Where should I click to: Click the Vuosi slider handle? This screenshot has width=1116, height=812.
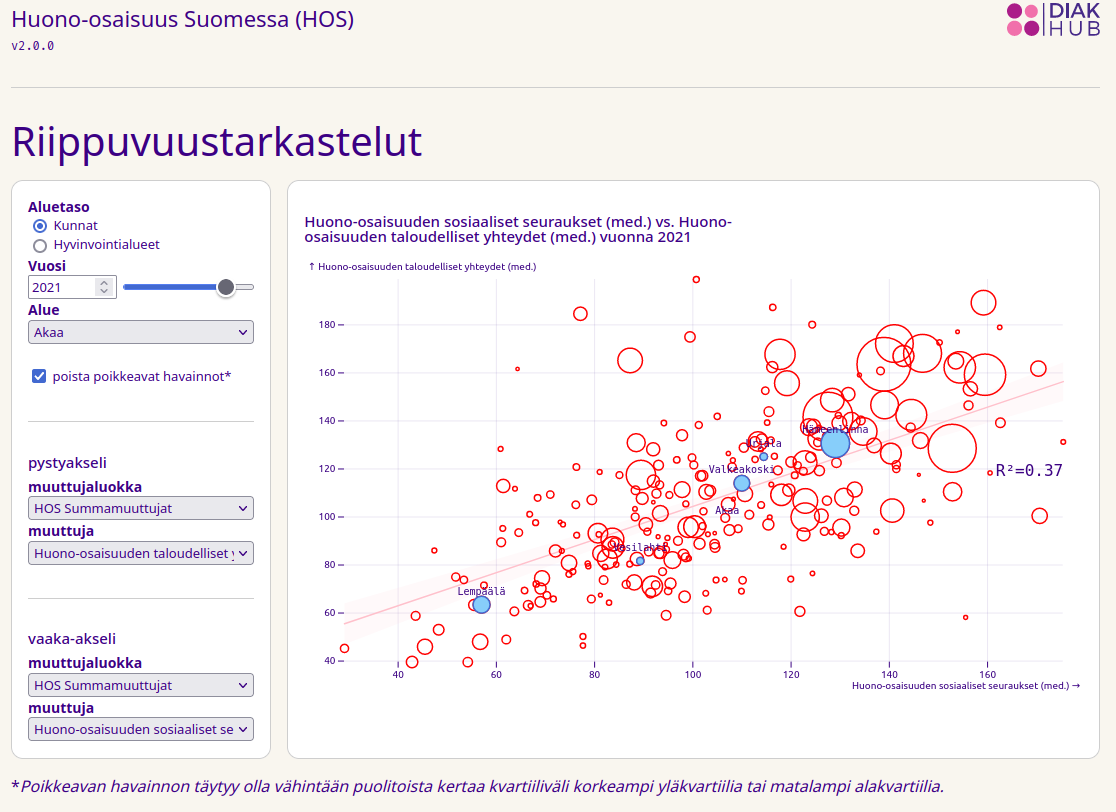(x=226, y=287)
